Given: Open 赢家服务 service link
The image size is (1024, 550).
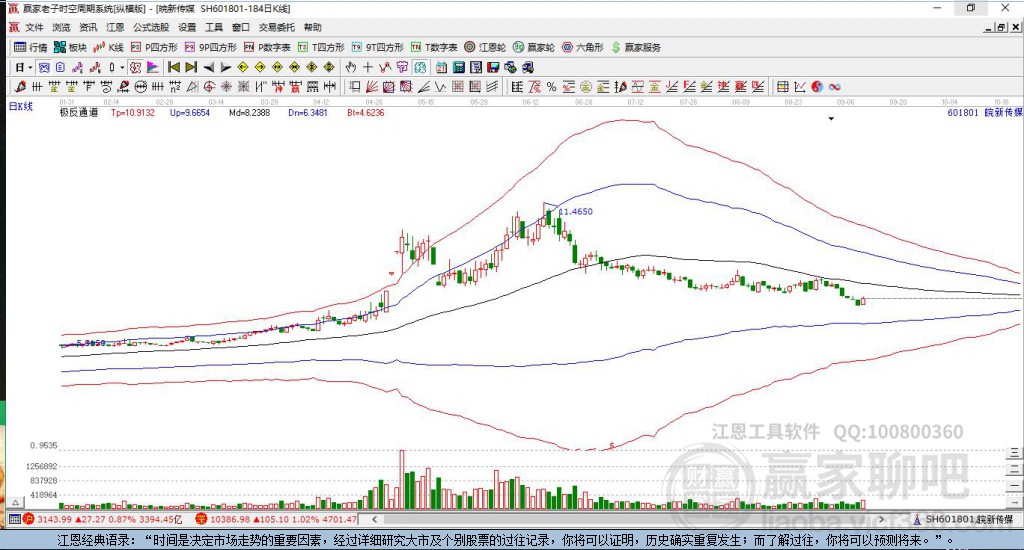Looking at the screenshot, I should (636, 47).
